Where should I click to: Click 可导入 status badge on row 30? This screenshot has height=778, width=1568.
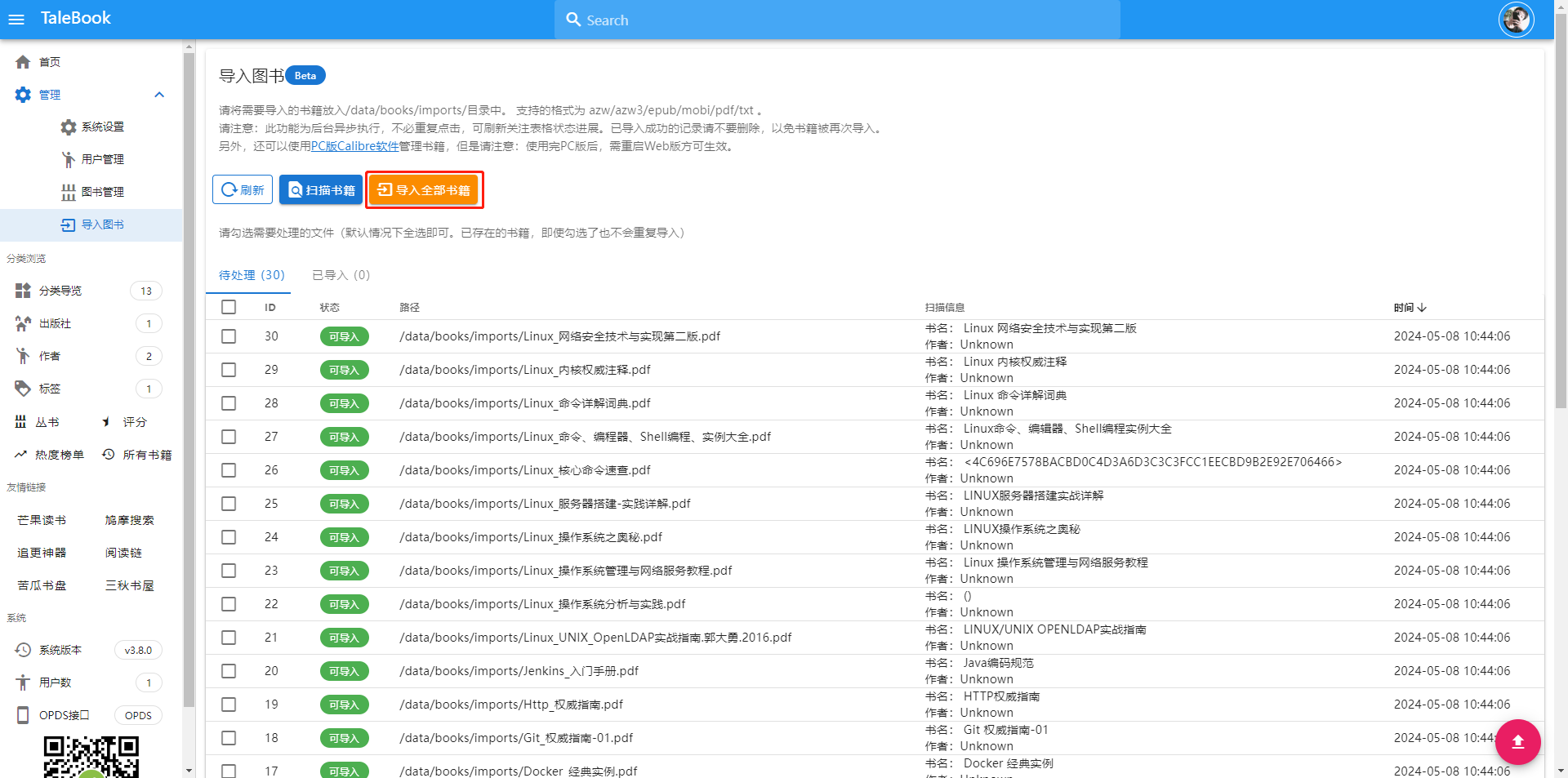tap(344, 336)
